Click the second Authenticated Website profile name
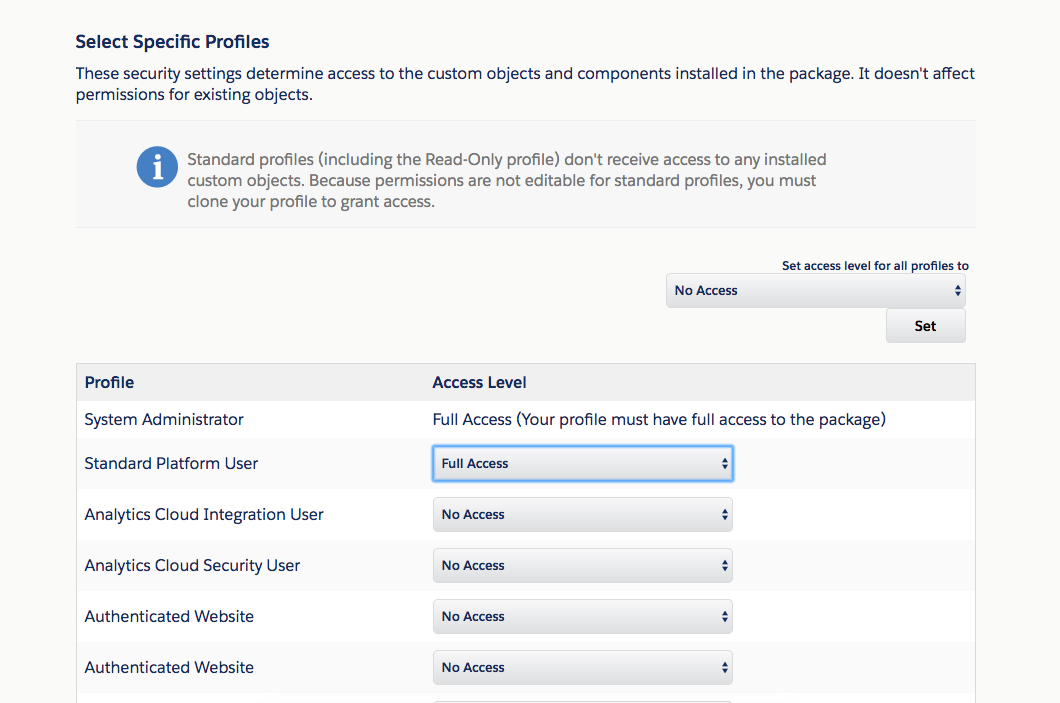The width and height of the screenshot is (1060, 703). point(169,668)
